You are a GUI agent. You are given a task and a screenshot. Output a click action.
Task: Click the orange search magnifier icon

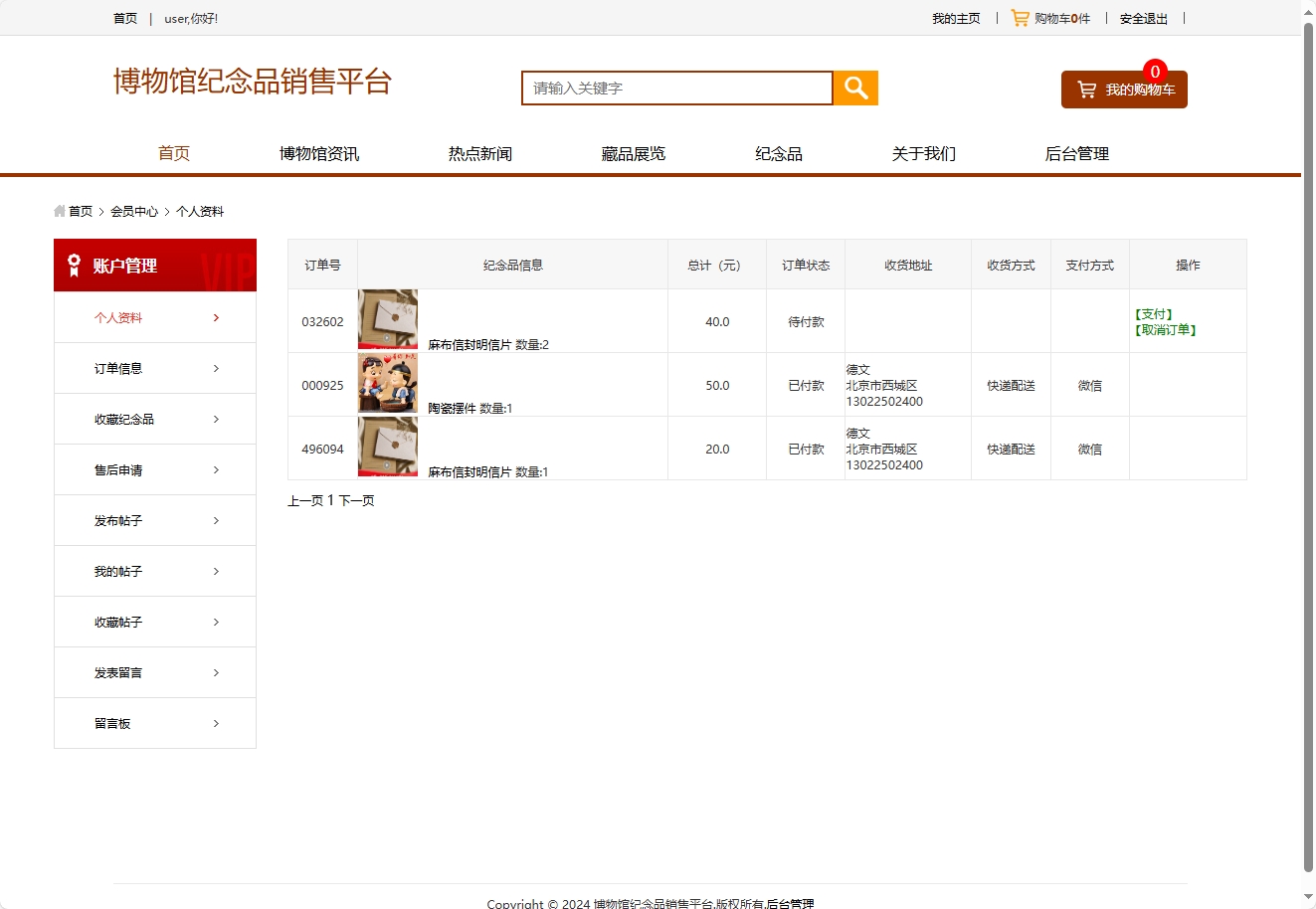click(x=853, y=88)
